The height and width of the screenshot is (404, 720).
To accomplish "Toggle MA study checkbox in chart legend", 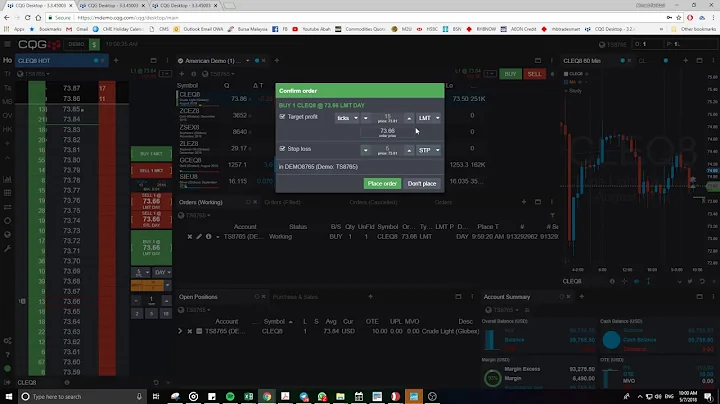I will click(x=566, y=82).
